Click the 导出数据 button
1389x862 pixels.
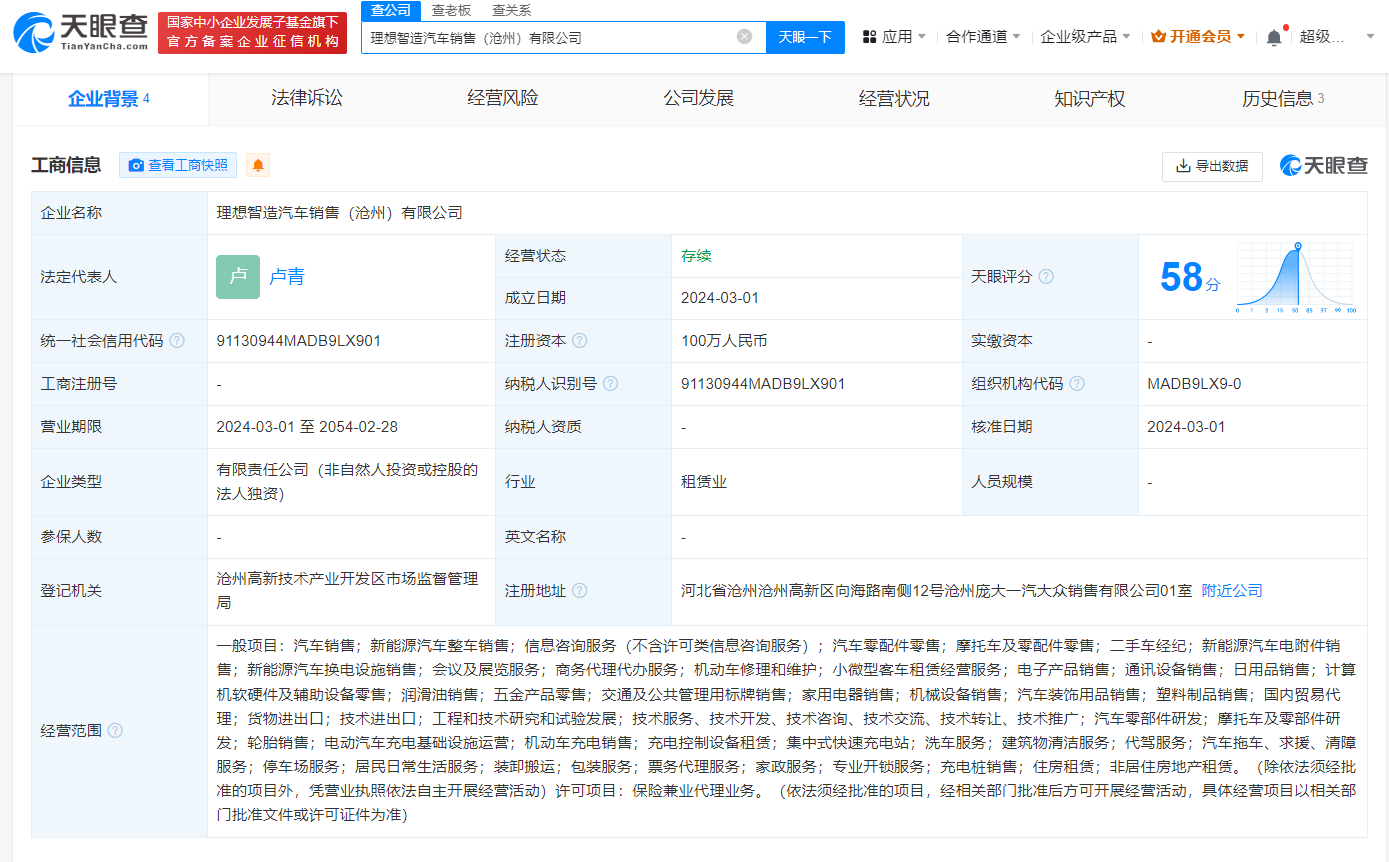tap(1212, 166)
